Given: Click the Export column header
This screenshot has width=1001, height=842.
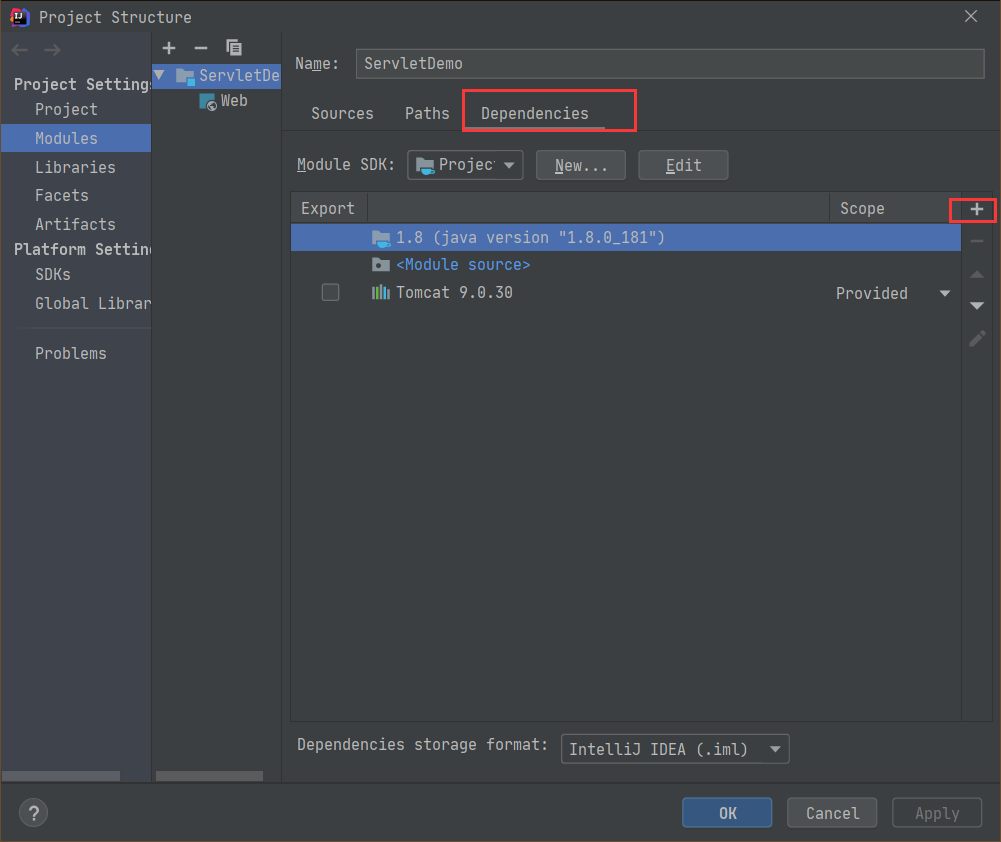Looking at the screenshot, I should (328, 208).
